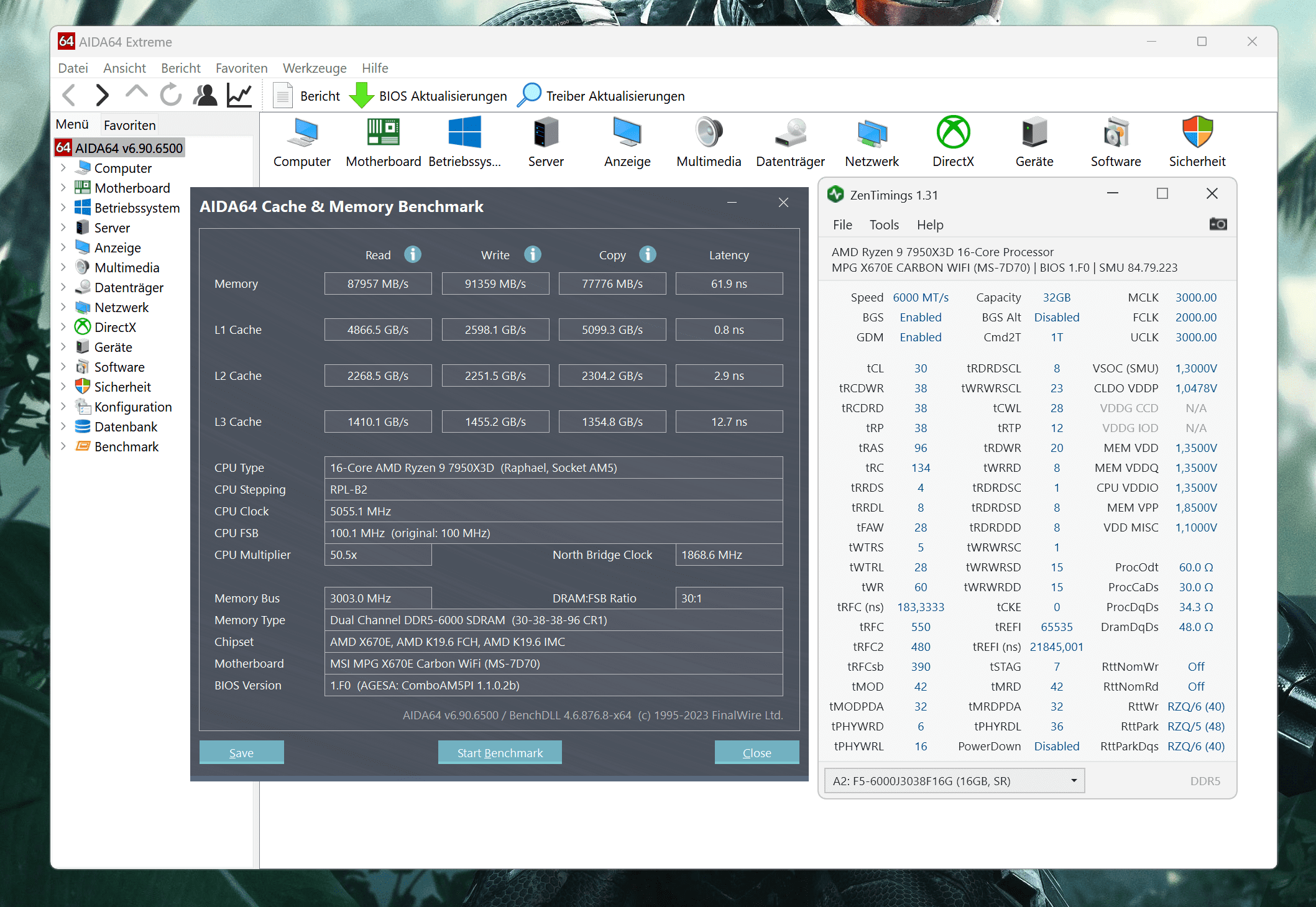Click the refresh icon in toolbar
The width and height of the screenshot is (1316, 907).
(x=170, y=95)
